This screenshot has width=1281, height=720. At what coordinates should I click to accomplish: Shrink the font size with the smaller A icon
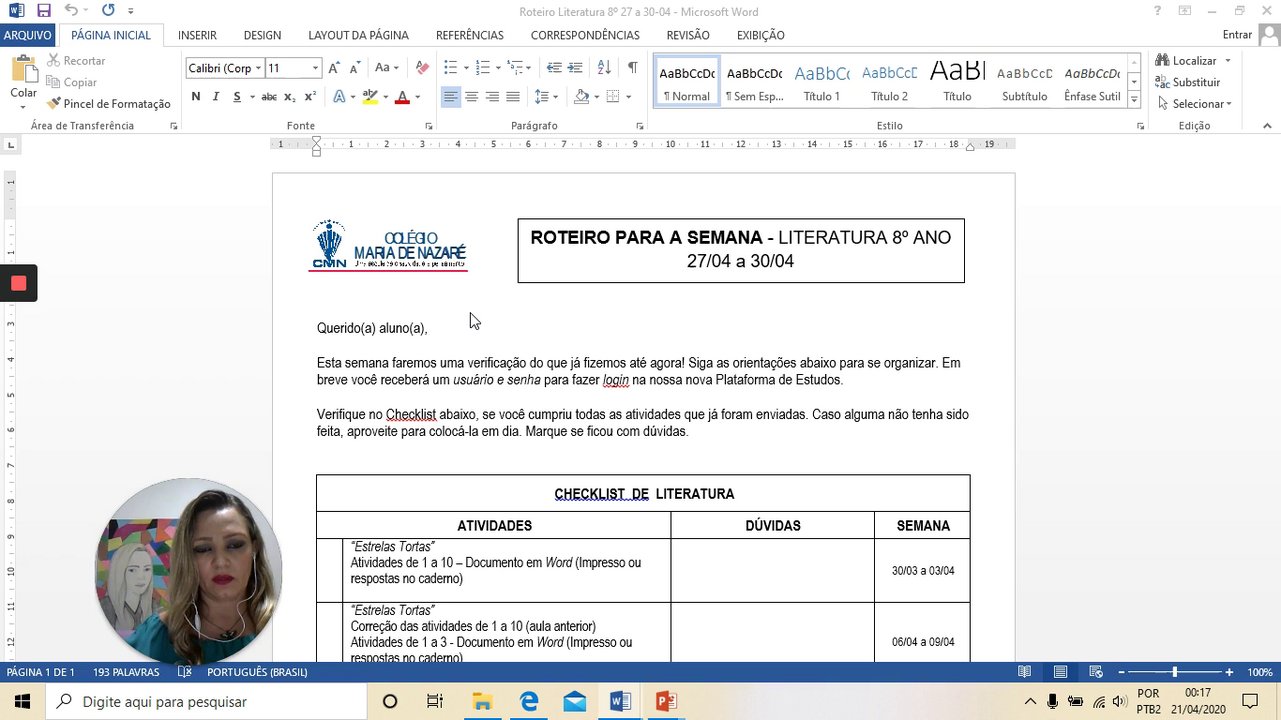coord(355,68)
